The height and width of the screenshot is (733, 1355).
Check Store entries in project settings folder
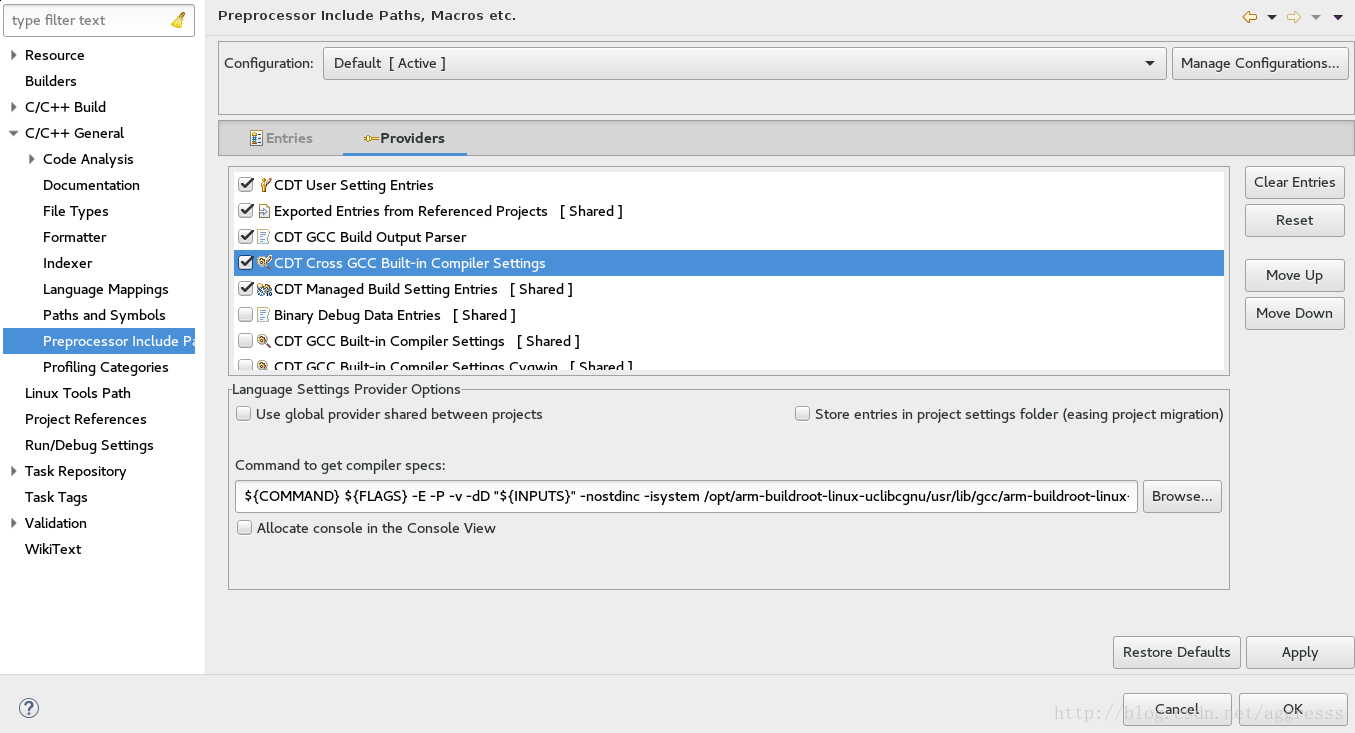click(802, 414)
